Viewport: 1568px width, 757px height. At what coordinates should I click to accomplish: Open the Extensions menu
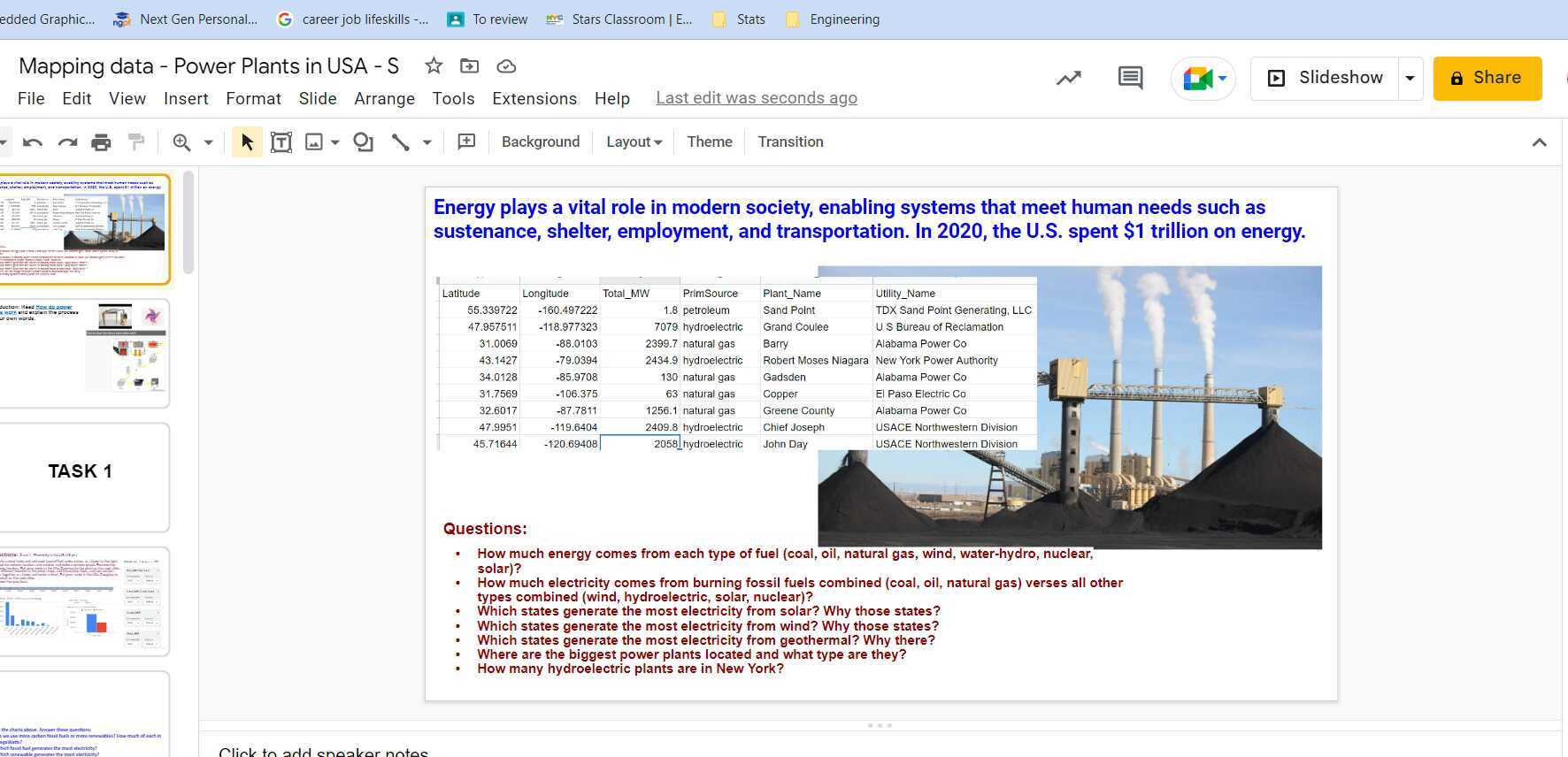534,98
